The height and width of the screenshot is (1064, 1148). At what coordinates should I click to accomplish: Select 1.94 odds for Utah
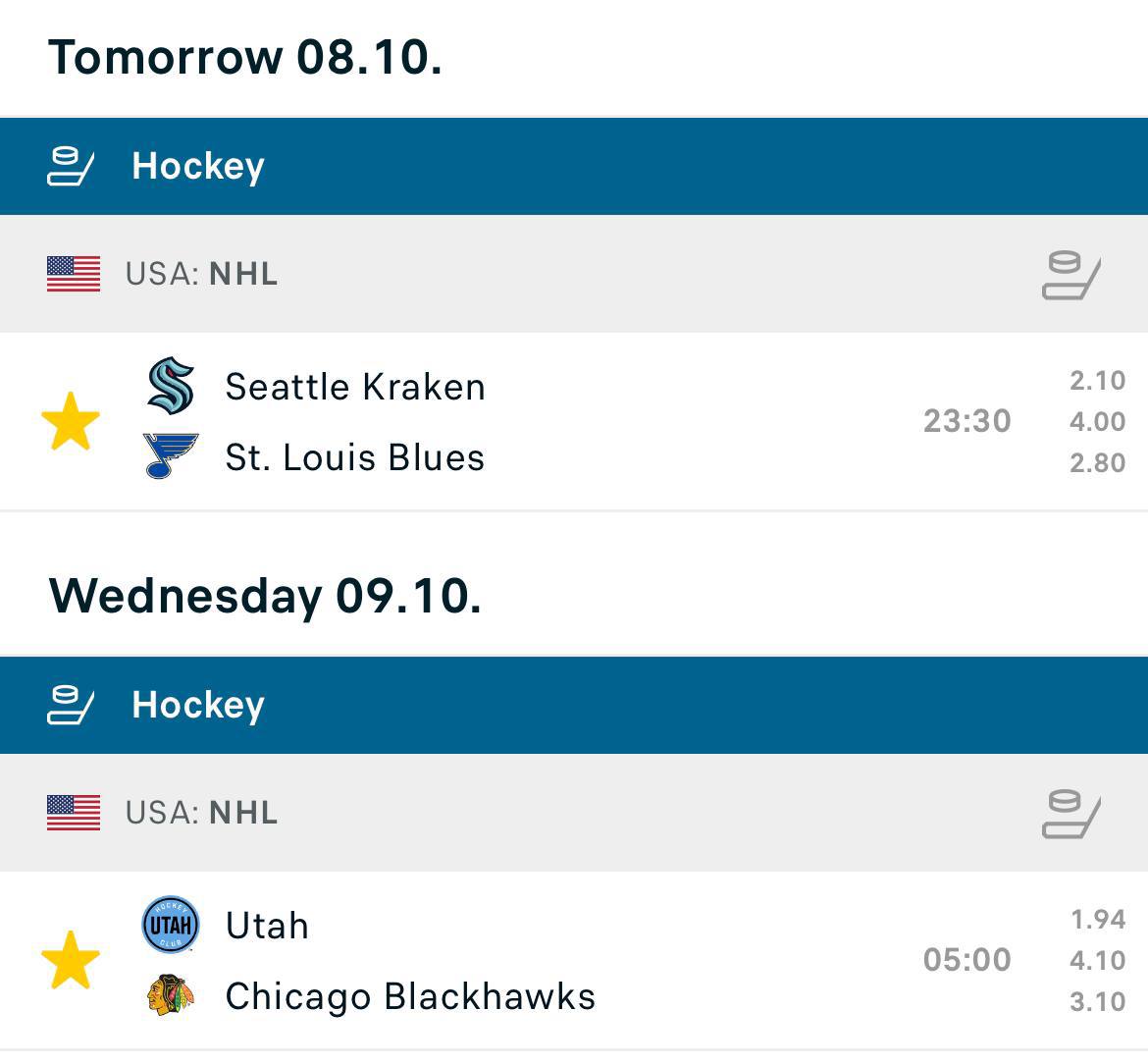coord(1097,920)
